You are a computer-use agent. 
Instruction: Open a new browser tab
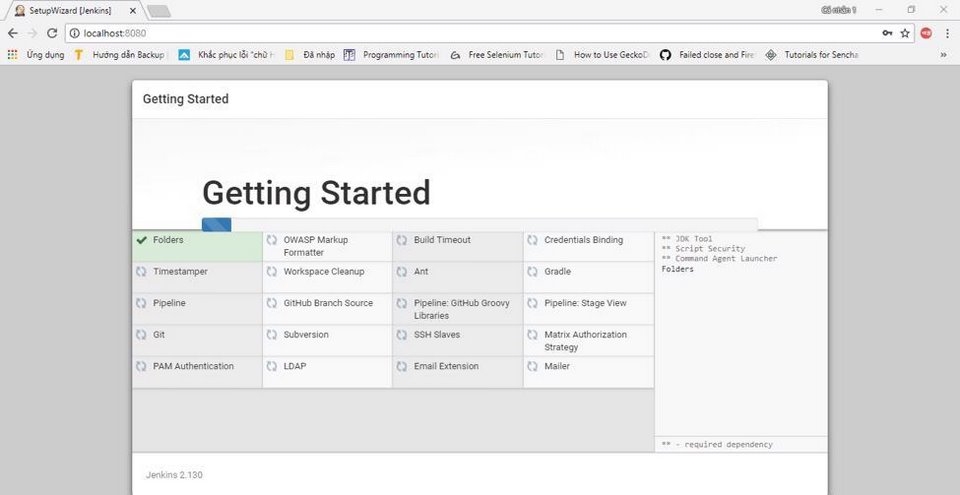(159, 11)
